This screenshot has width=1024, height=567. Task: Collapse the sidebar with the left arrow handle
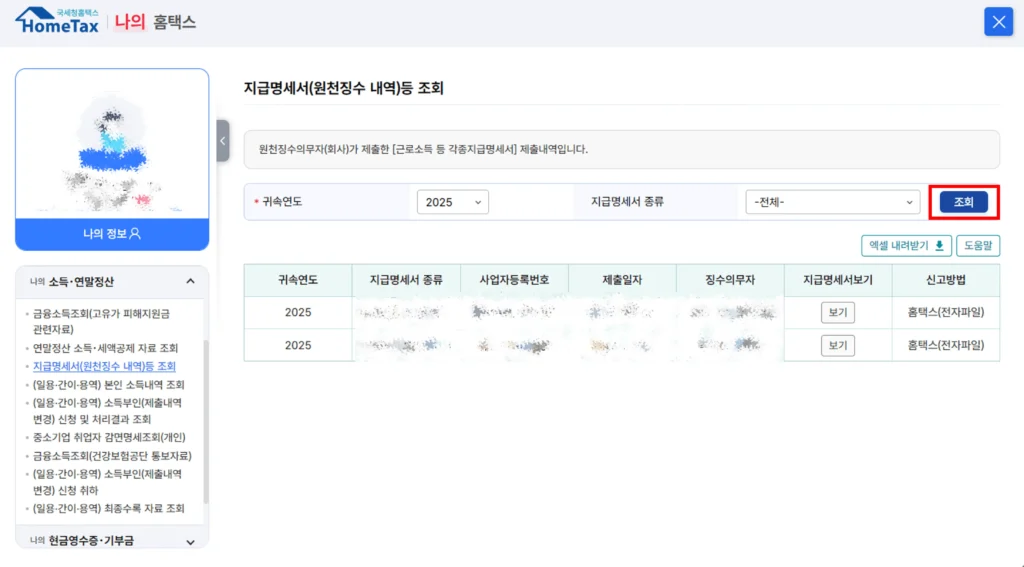[x=223, y=140]
